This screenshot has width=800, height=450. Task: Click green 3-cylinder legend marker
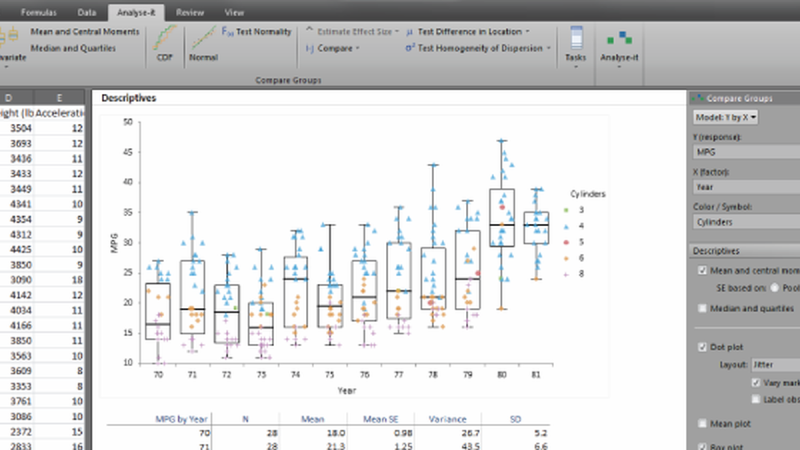[566, 210]
